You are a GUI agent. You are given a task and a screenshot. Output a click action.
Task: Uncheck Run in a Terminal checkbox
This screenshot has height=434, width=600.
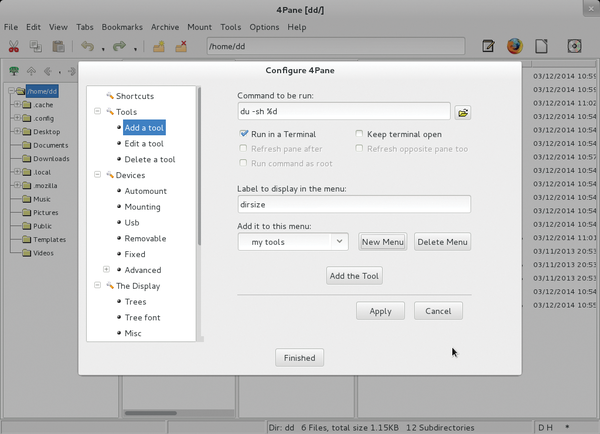pyautogui.click(x=243, y=134)
